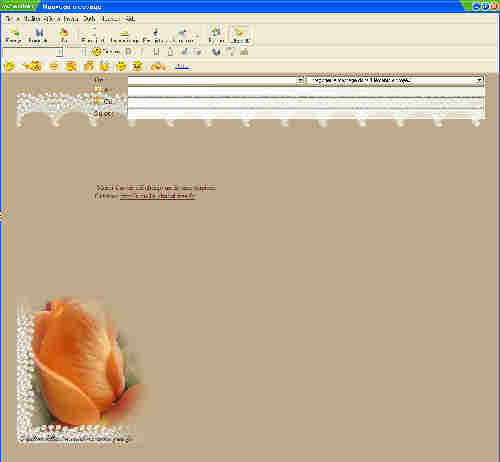
Task: Toggle the Italic formatting button
Action: [x=142, y=52]
